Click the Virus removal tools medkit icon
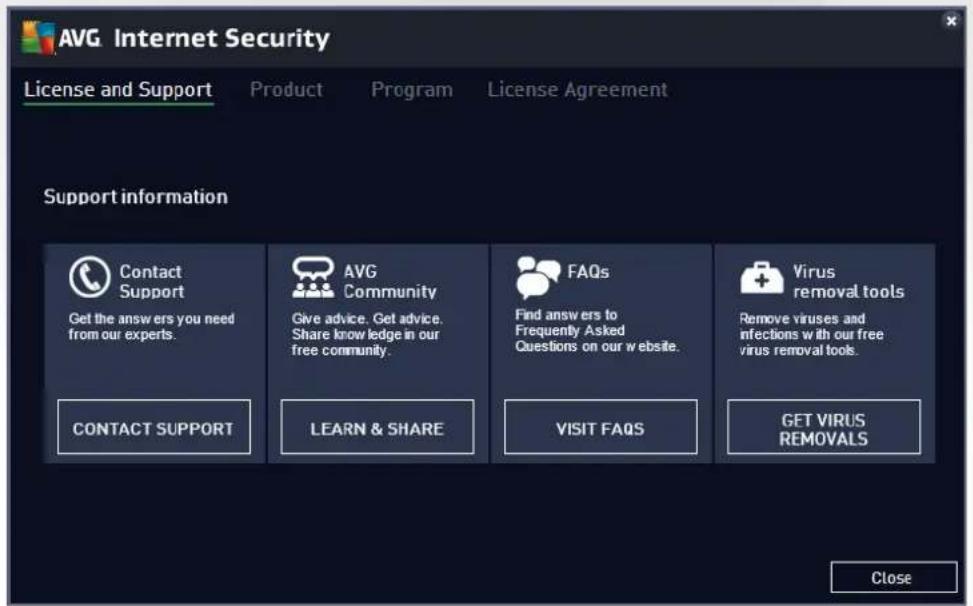 761,278
